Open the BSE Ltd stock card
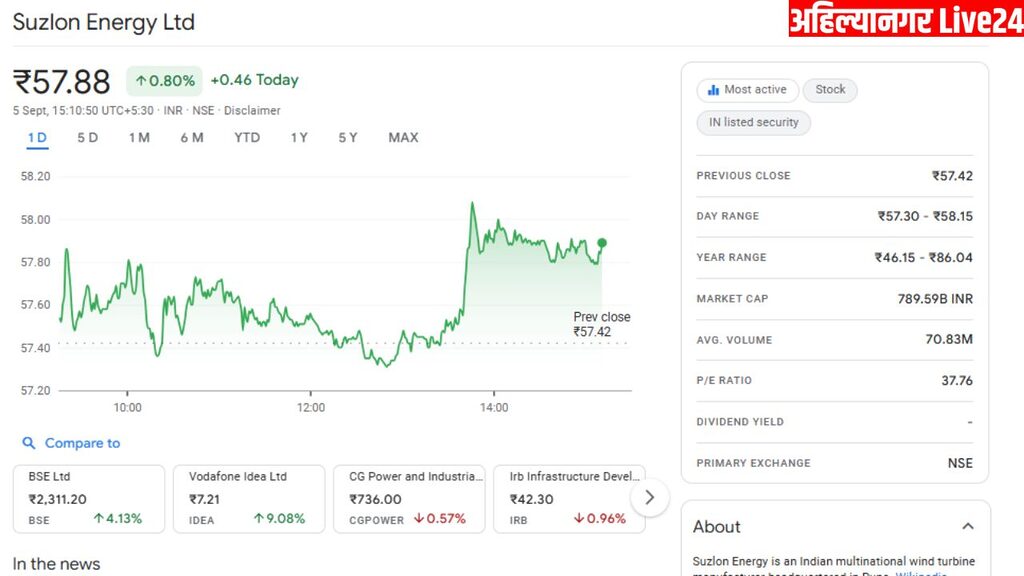The width and height of the screenshot is (1024, 576). click(x=89, y=498)
